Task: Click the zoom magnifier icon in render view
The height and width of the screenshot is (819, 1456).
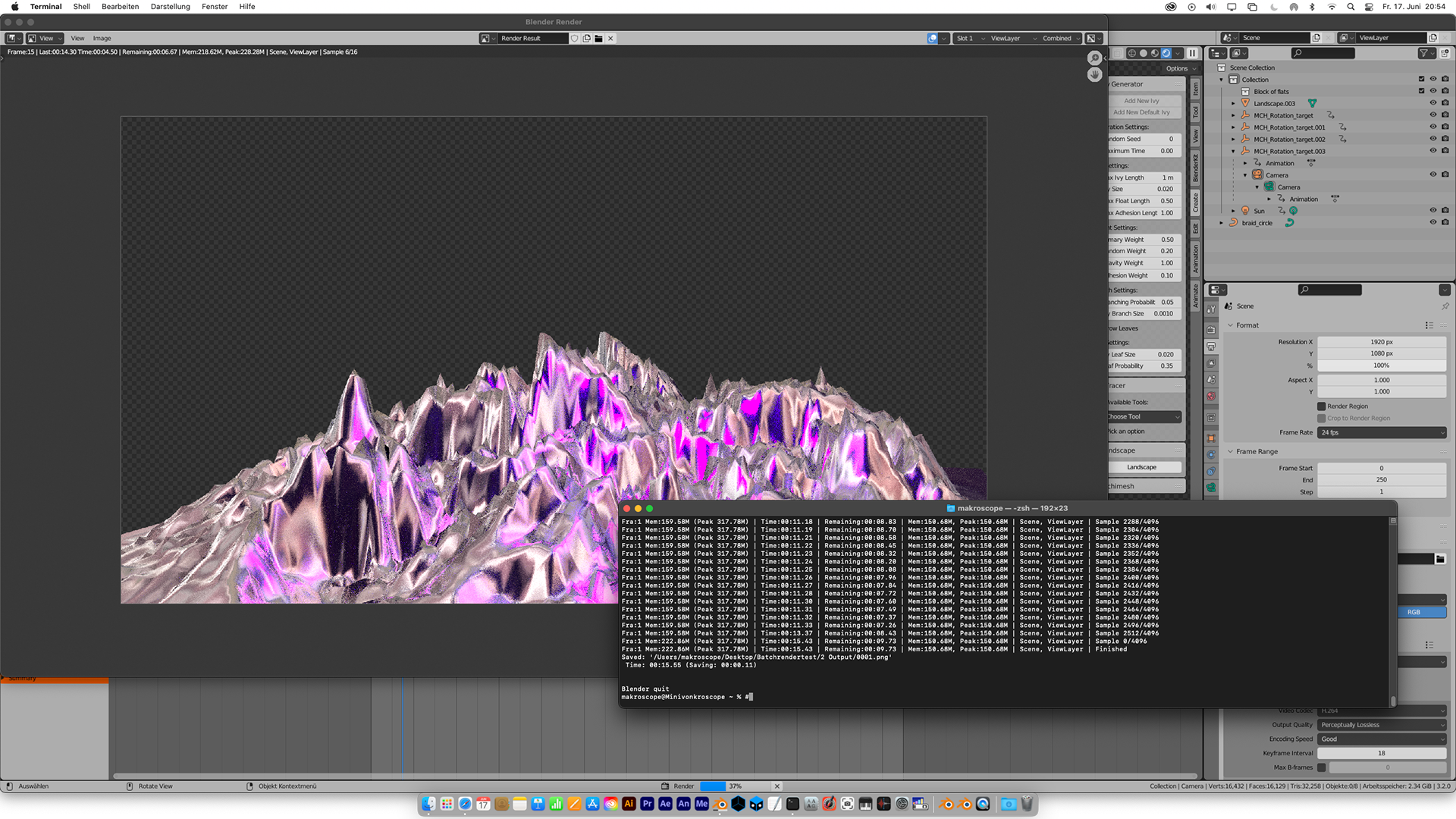Action: tap(1094, 58)
